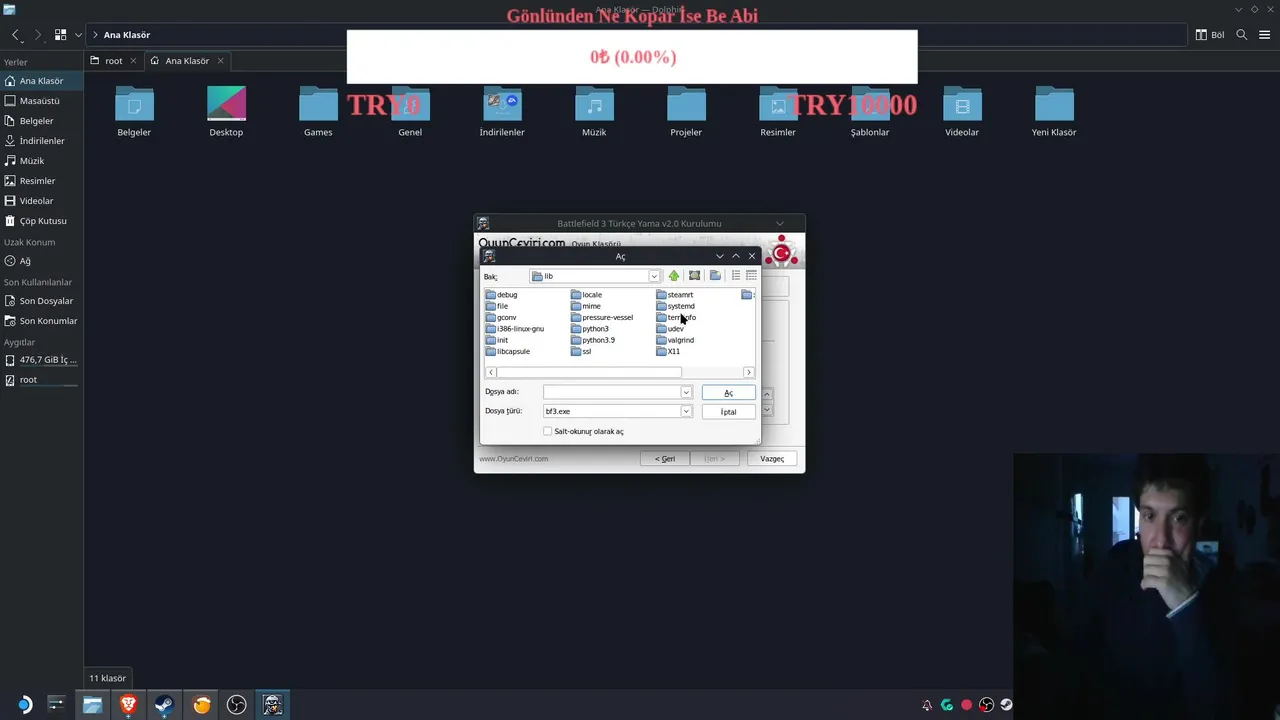Select the locale folder in the dialog
The height and width of the screenshot is (720, 1280).
[587, 295]
